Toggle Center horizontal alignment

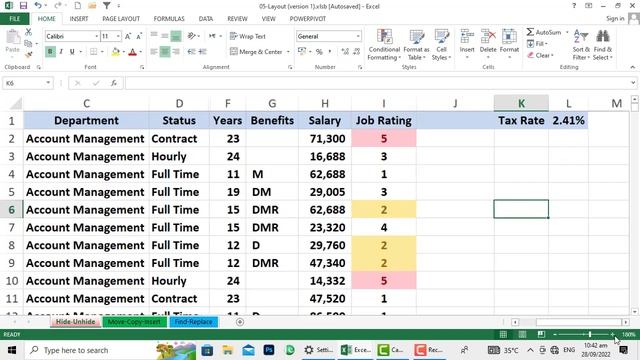[164, 52]
